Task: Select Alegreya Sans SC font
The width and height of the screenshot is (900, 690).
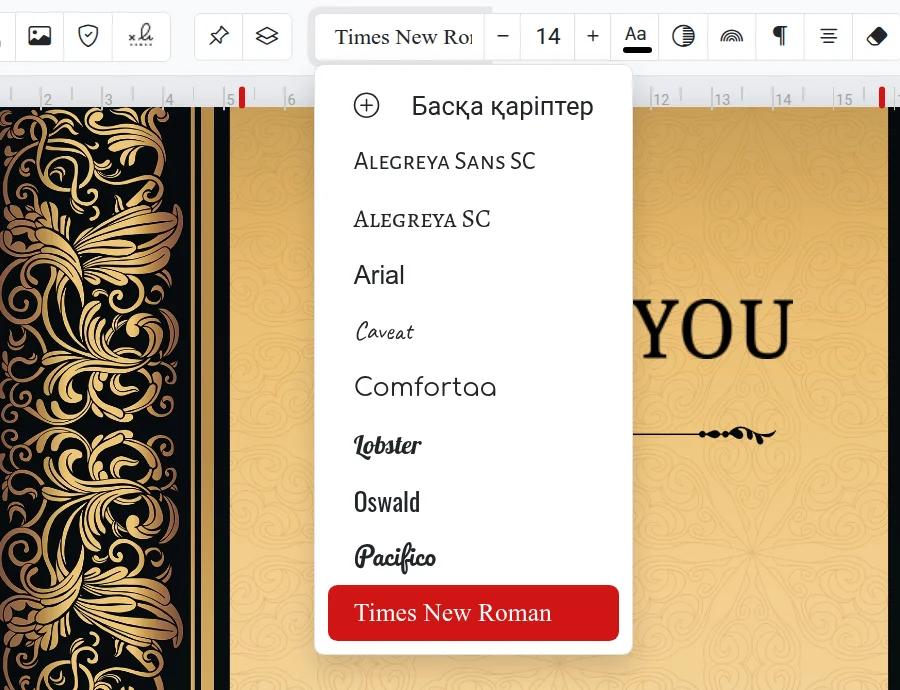Action: [474, 161]
